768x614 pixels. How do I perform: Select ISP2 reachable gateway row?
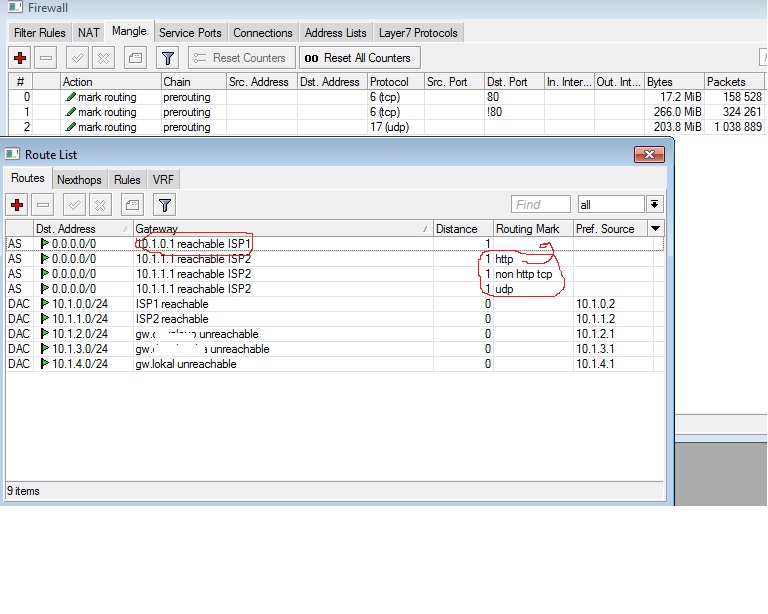(335, 319)
